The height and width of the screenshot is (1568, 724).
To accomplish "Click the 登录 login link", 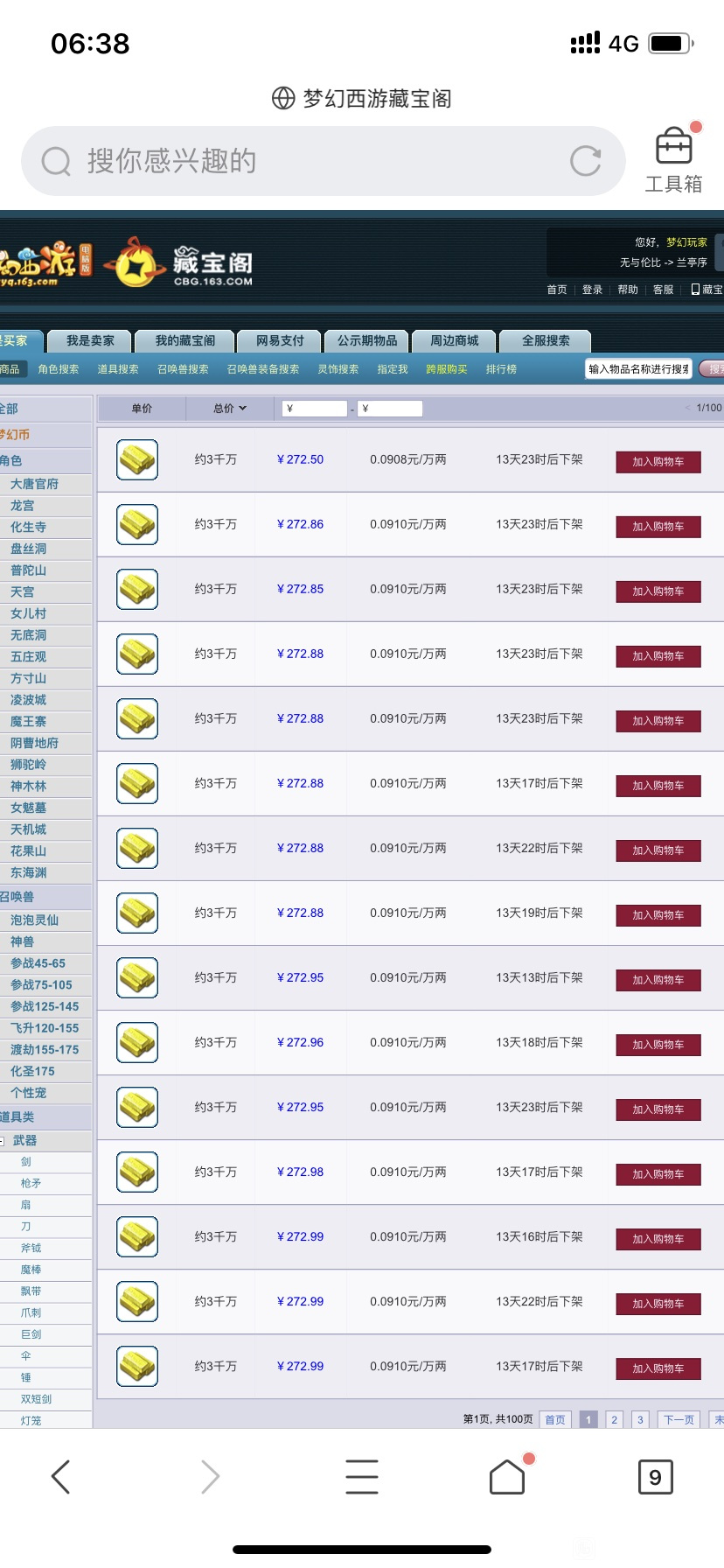I will [x=593, y=290].
